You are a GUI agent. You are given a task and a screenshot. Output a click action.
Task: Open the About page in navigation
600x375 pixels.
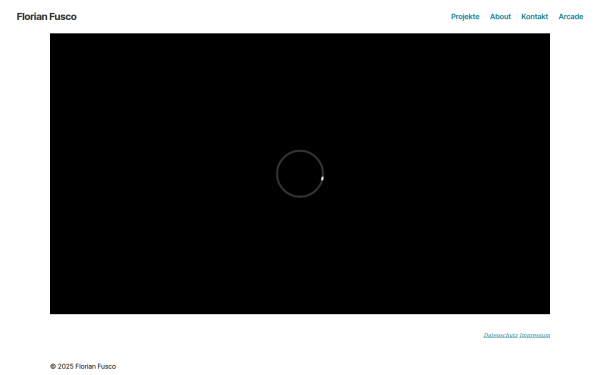tap(500, 16)
